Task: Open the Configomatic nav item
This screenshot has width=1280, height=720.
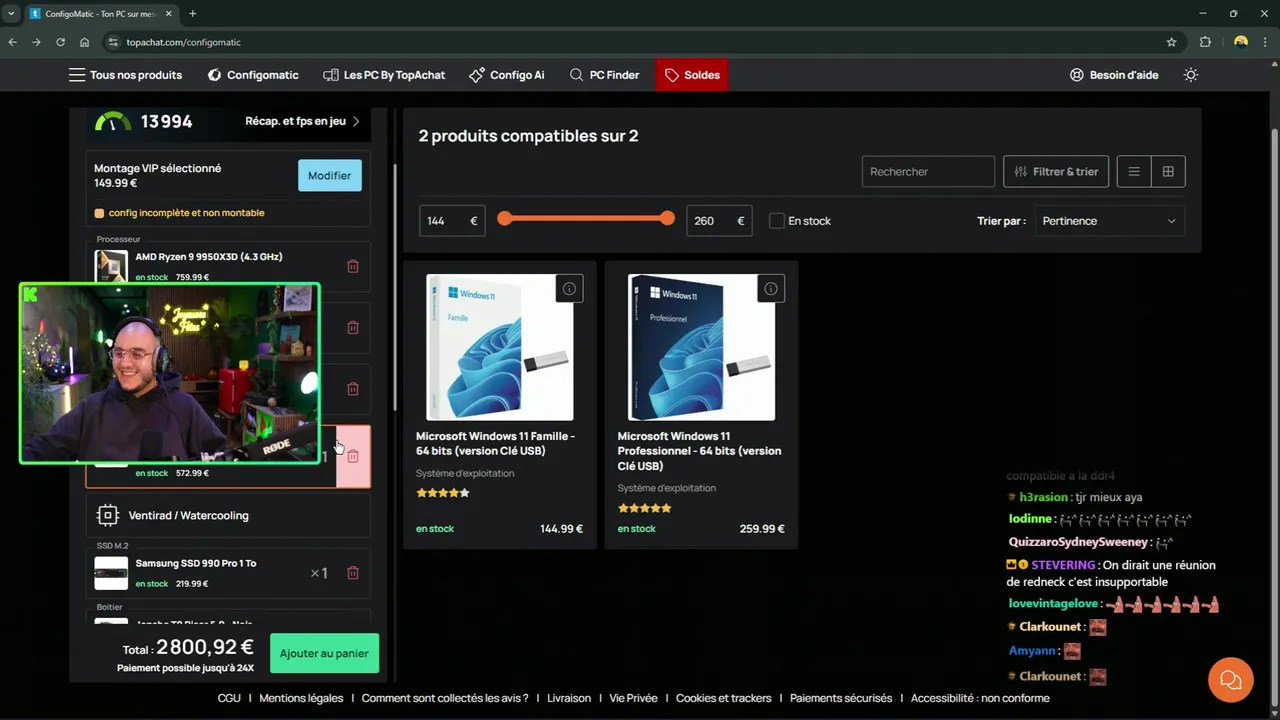Action: pyautogui.click(x=253, y=75)
